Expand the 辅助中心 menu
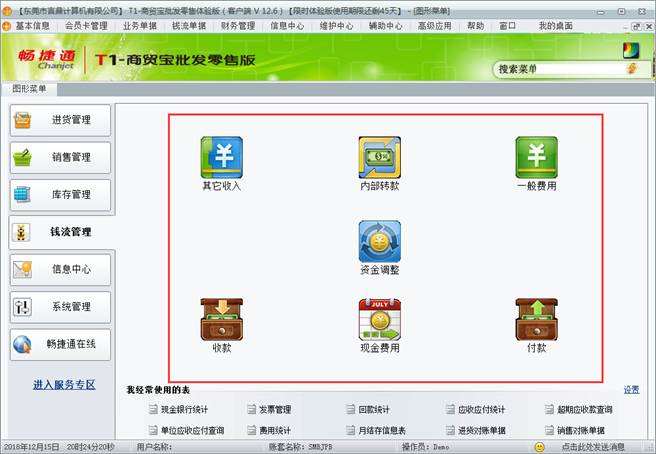 [x=385, y=26]
